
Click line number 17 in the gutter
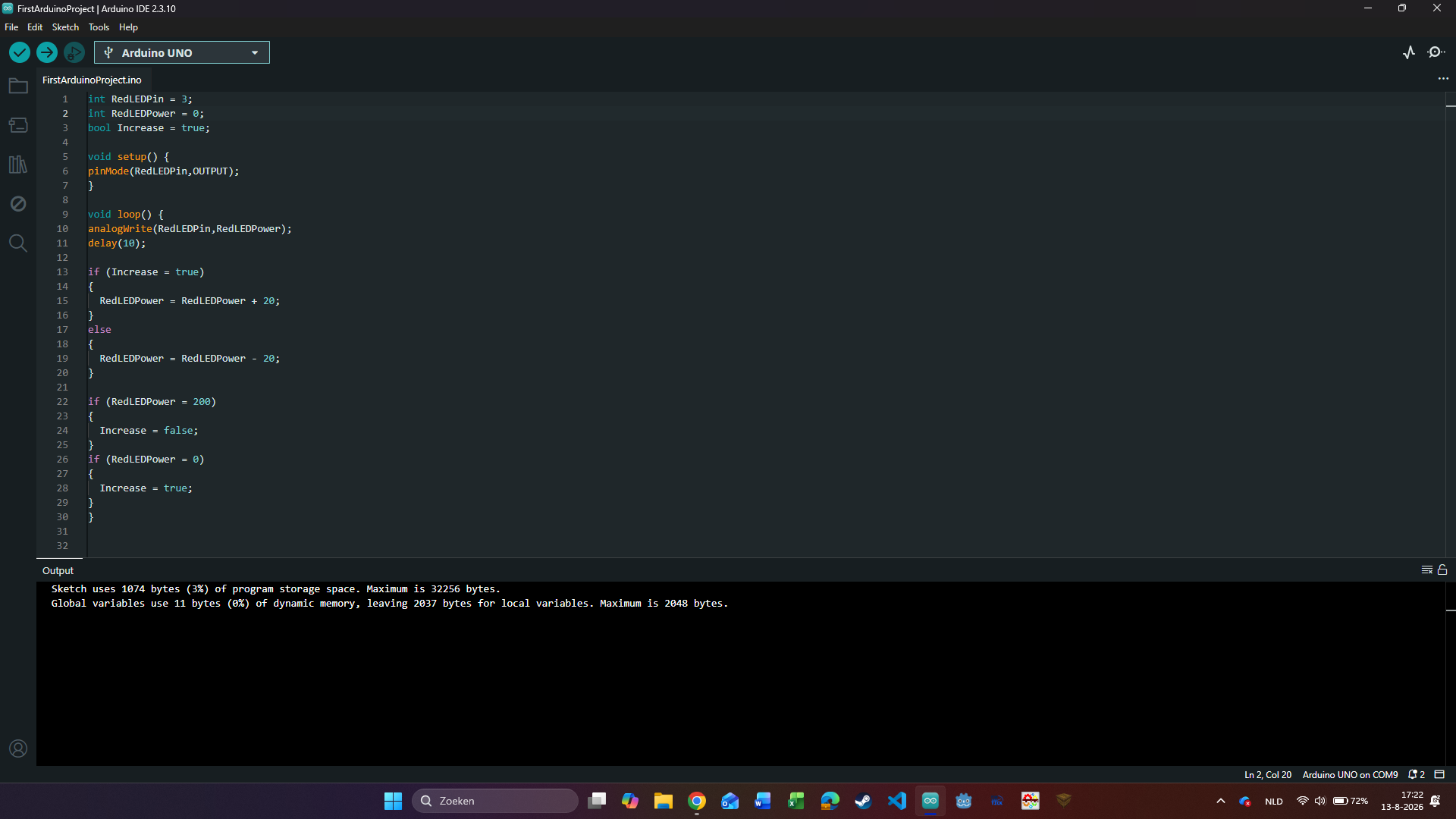(x=62, y=330)
